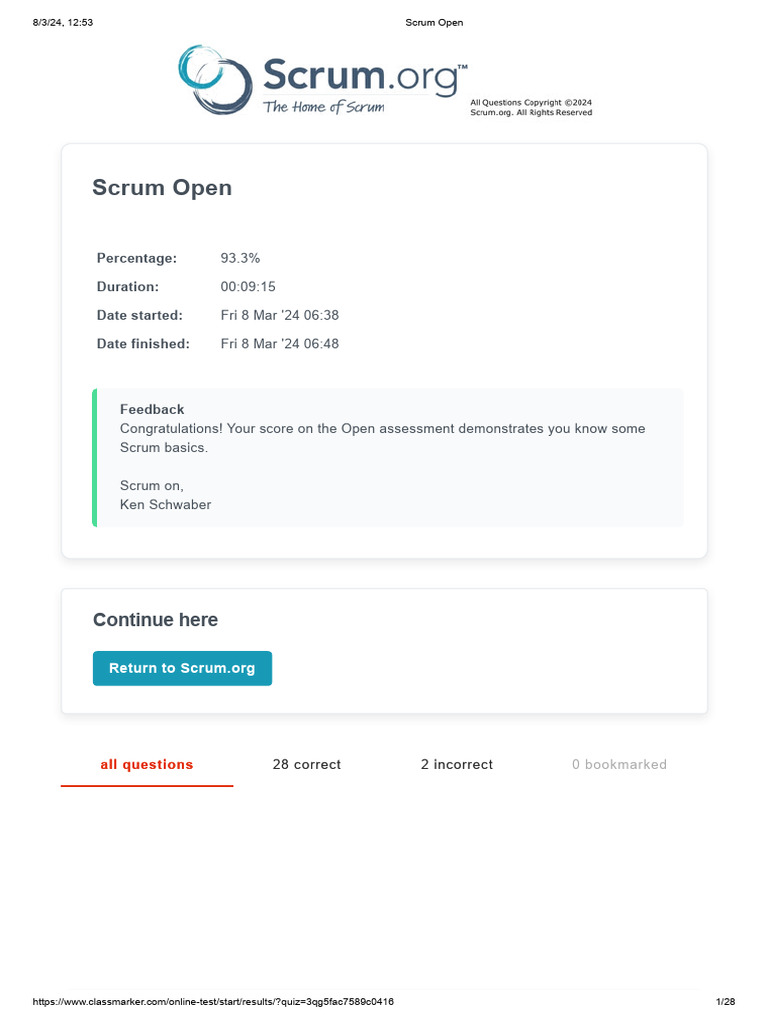Viewport: 768px width, 1024px height.
Task: Select the "0 bookmarked" tab
Action: [x=619, y=765]
